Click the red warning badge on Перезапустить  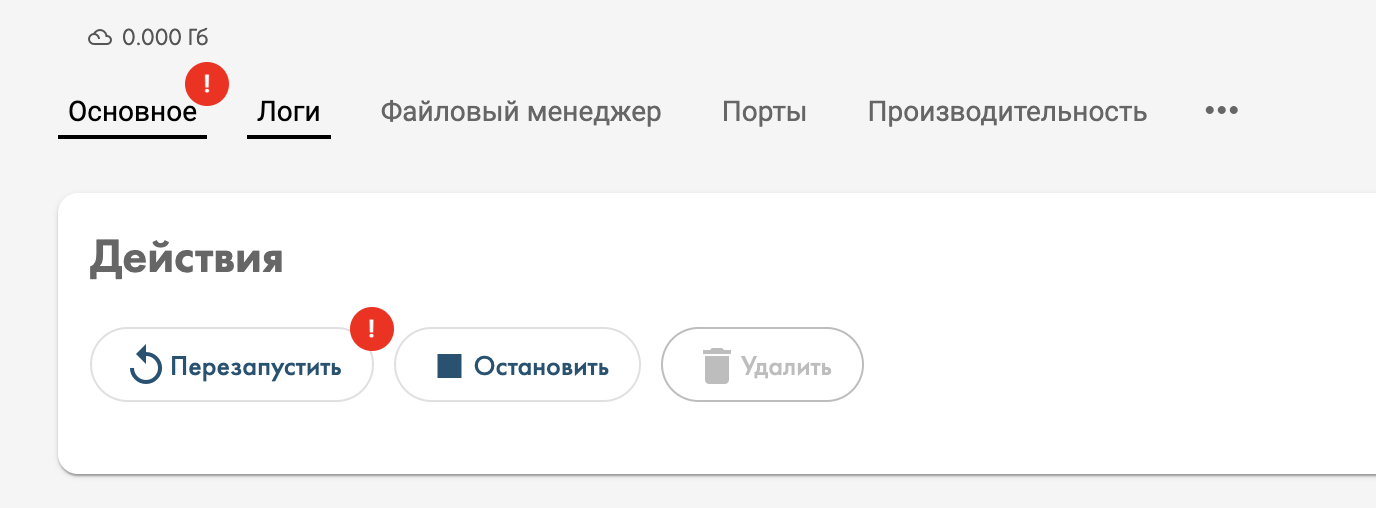[372, 326]
